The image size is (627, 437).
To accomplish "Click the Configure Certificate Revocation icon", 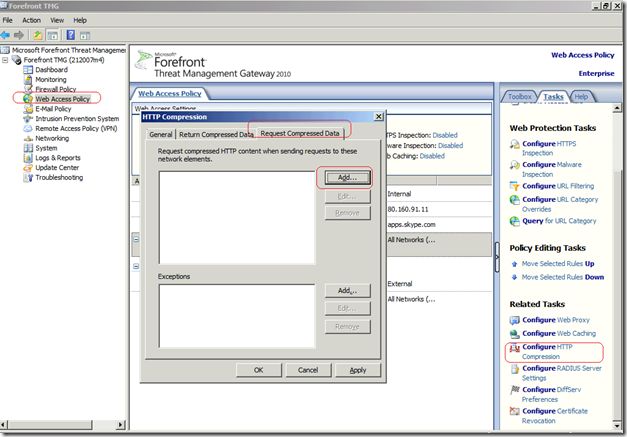I will tap(514, 411).
